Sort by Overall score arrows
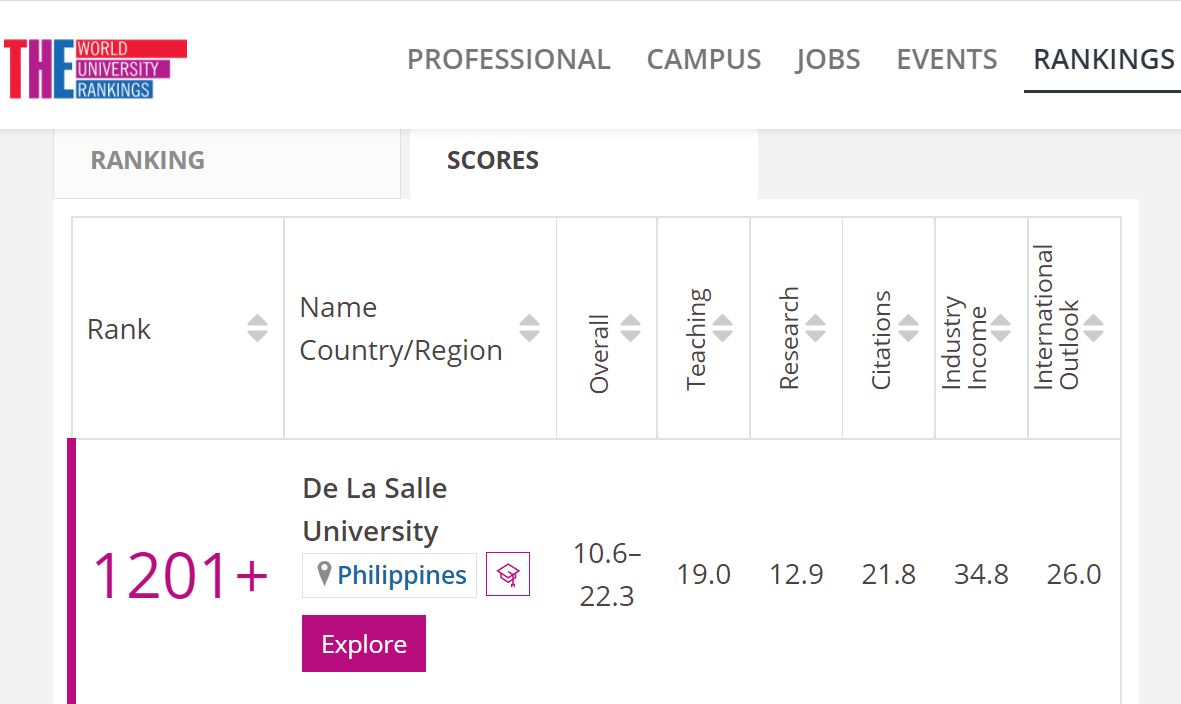The width and height of the screenshot is (1181, 704). pyautogui.click(x=630, y=328)
